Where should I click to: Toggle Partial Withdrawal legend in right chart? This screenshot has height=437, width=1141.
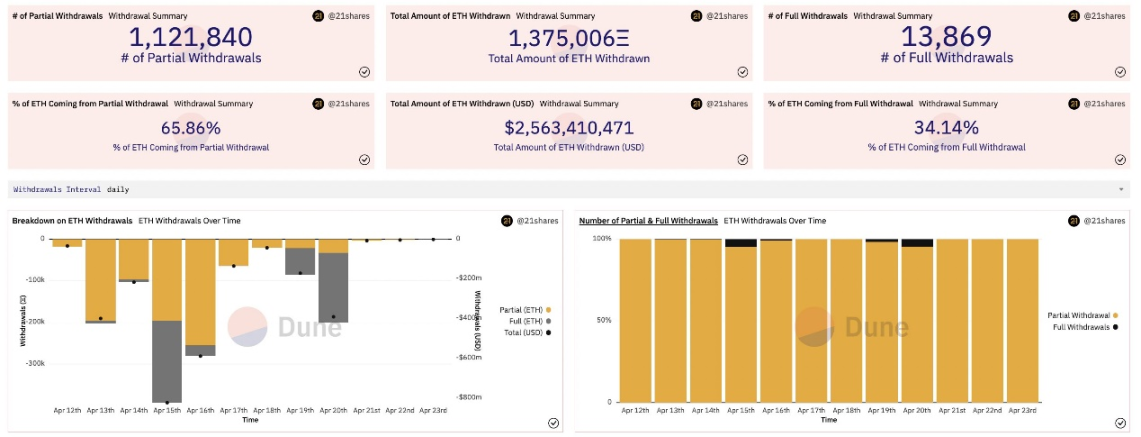coord(1082,316)
